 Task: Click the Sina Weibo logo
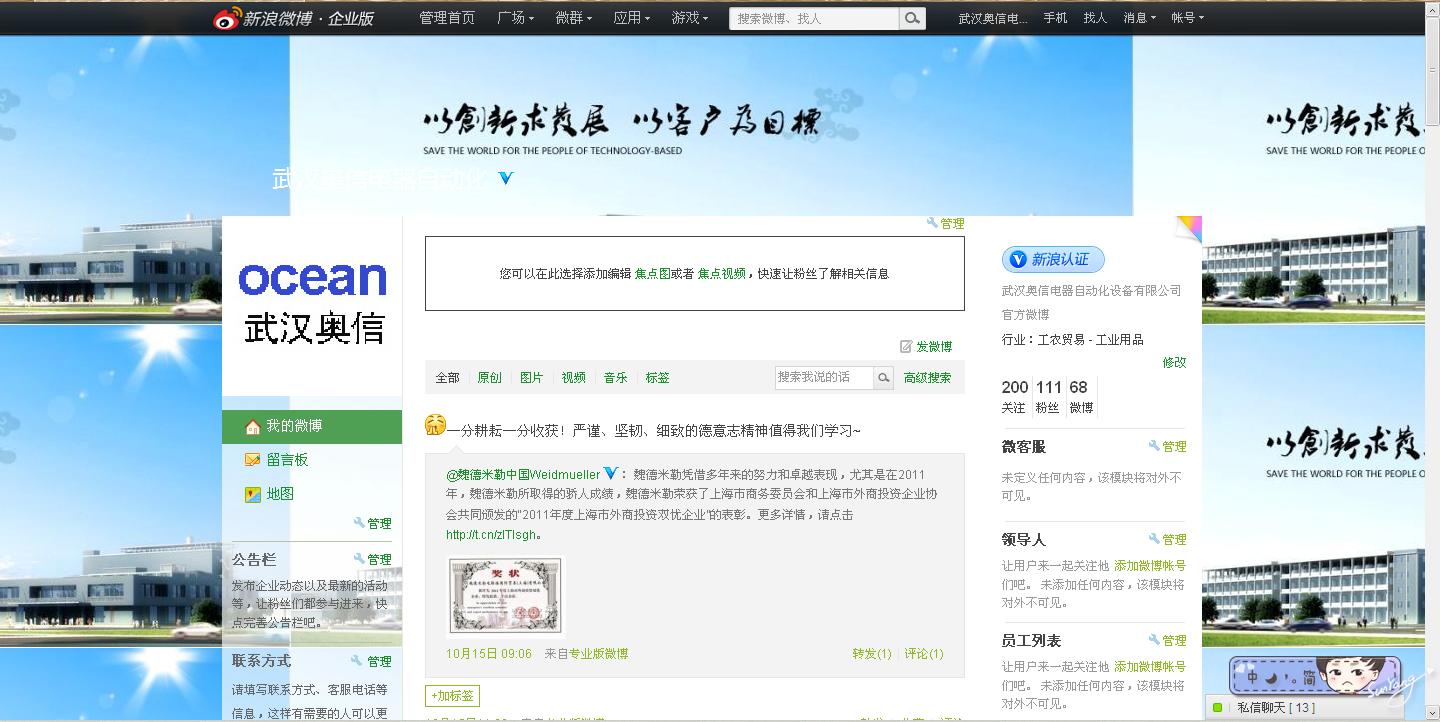pos(293,18)
